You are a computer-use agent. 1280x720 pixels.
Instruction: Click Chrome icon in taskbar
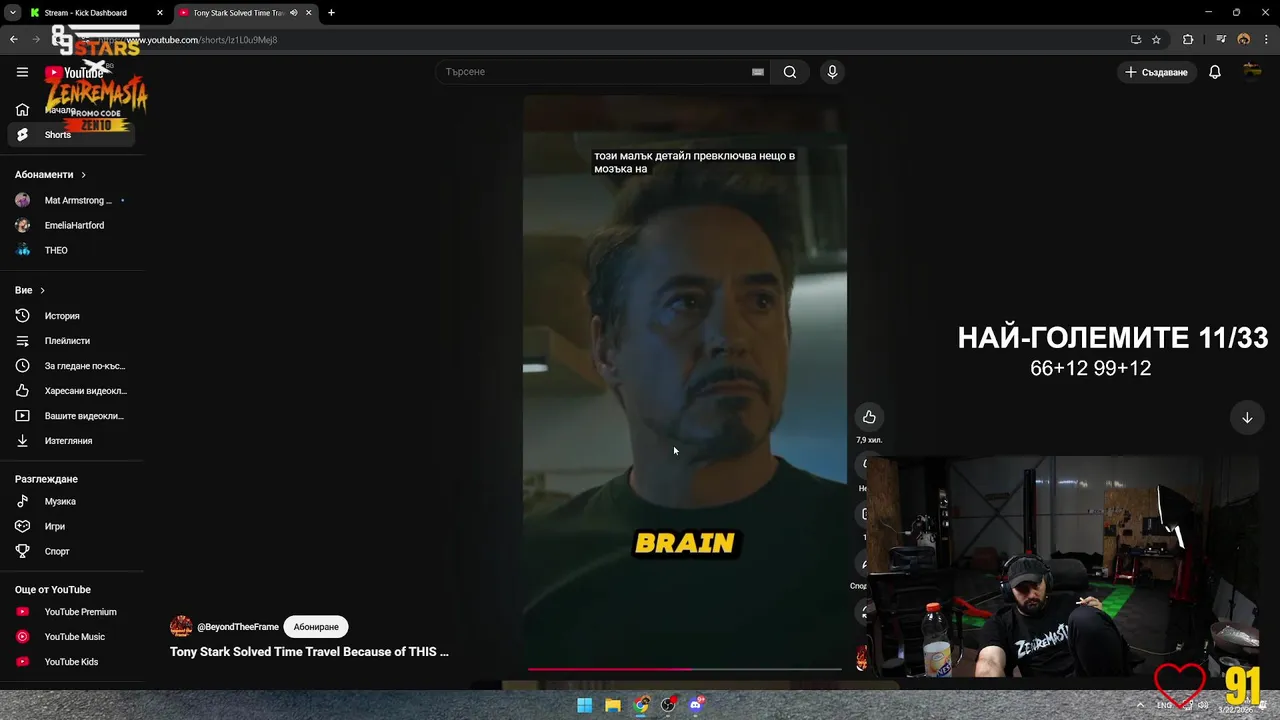pos(641,705)
